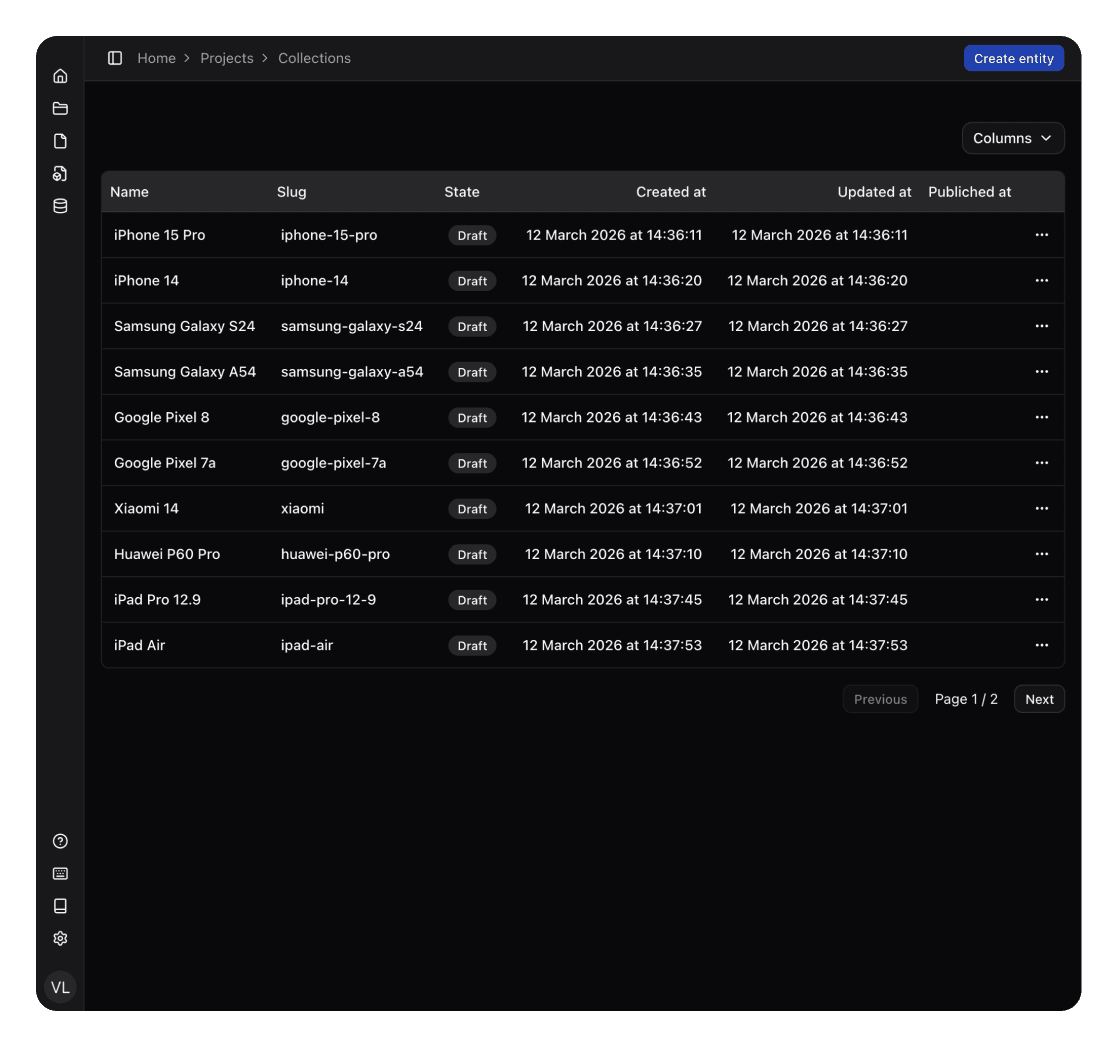1118x1047 pixels.
Task: Toggle the sidebar panel icon
Action: (x=115, y=58)
